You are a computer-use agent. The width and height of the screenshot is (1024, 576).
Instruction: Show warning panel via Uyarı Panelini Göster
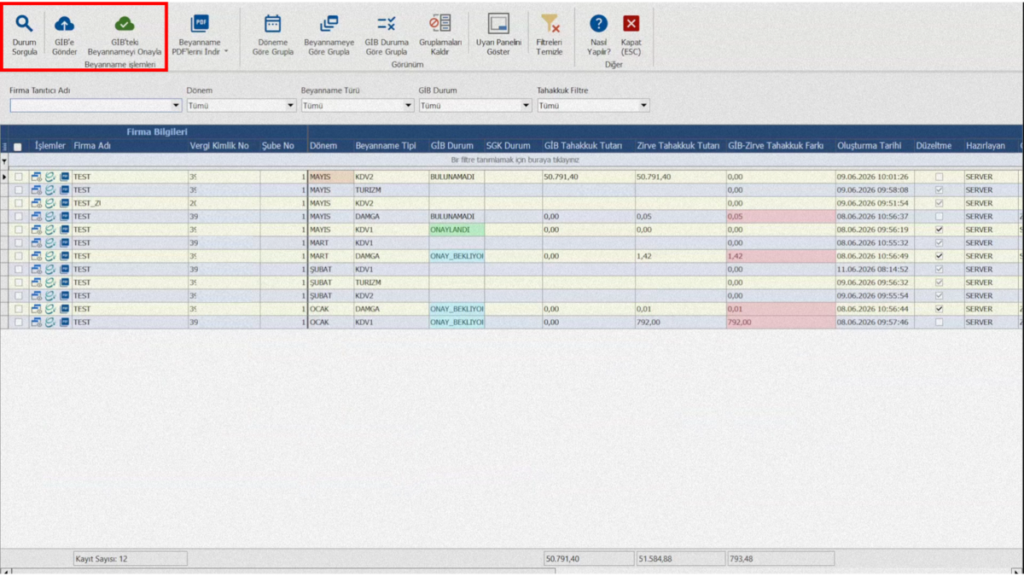coord(498,35)
